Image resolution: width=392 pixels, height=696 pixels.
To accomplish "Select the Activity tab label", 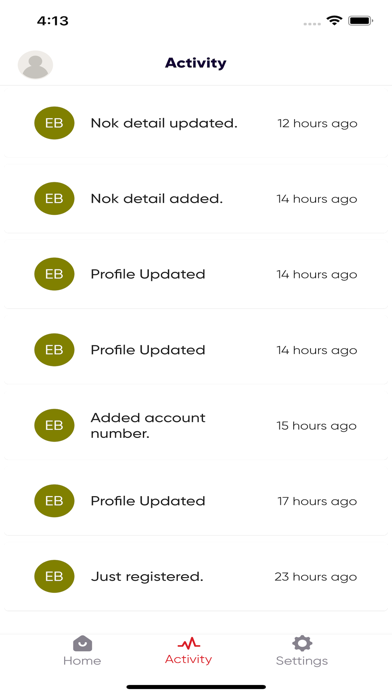I will [188, 659].
